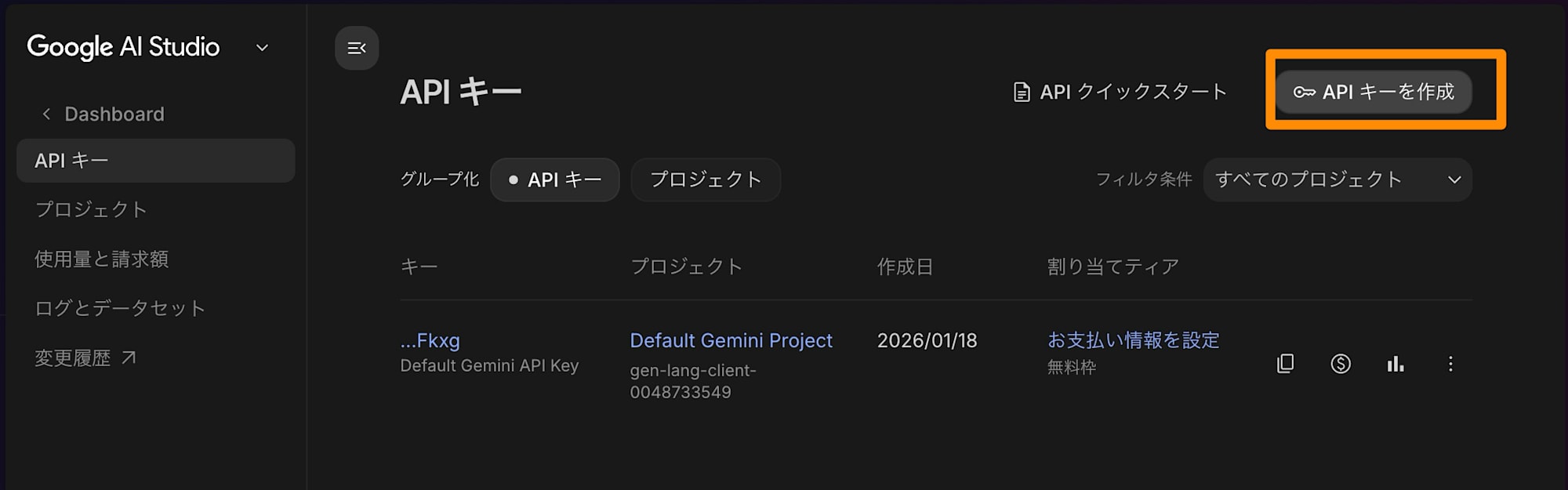Click the API キーを作成 button
1568x490 pixels.
(1374, 92)
